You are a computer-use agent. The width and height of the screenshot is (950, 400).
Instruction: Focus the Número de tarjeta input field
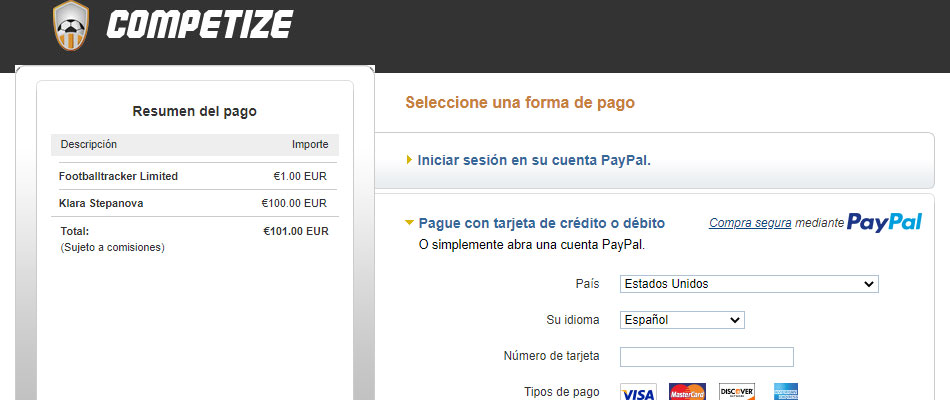coord(706,357)
